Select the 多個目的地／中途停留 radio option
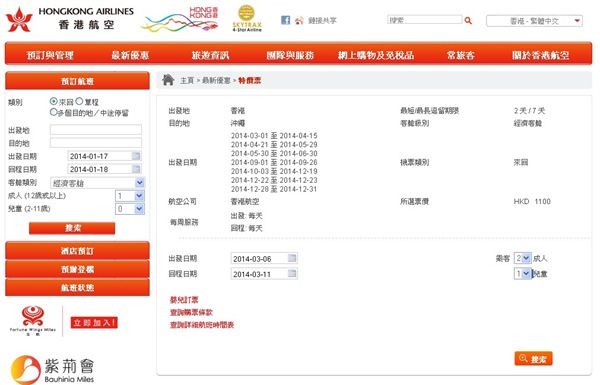This screenshot has width=600, height=385. (x=54, y=113)
